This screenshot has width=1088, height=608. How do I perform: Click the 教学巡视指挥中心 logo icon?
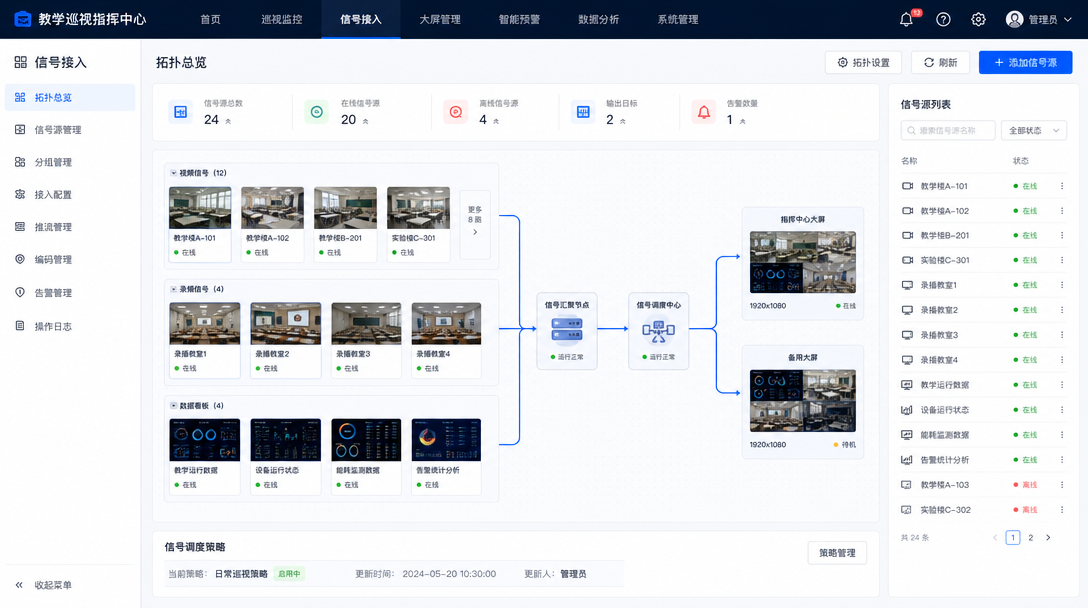tap(23, 19)
